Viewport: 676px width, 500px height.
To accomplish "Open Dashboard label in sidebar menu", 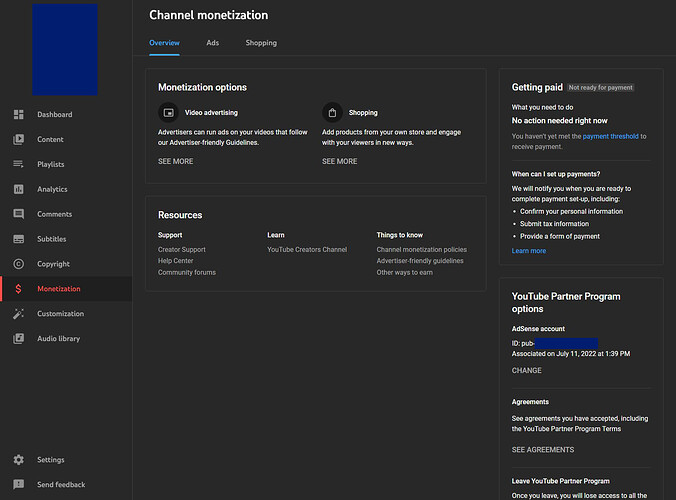I will [55, 114].
